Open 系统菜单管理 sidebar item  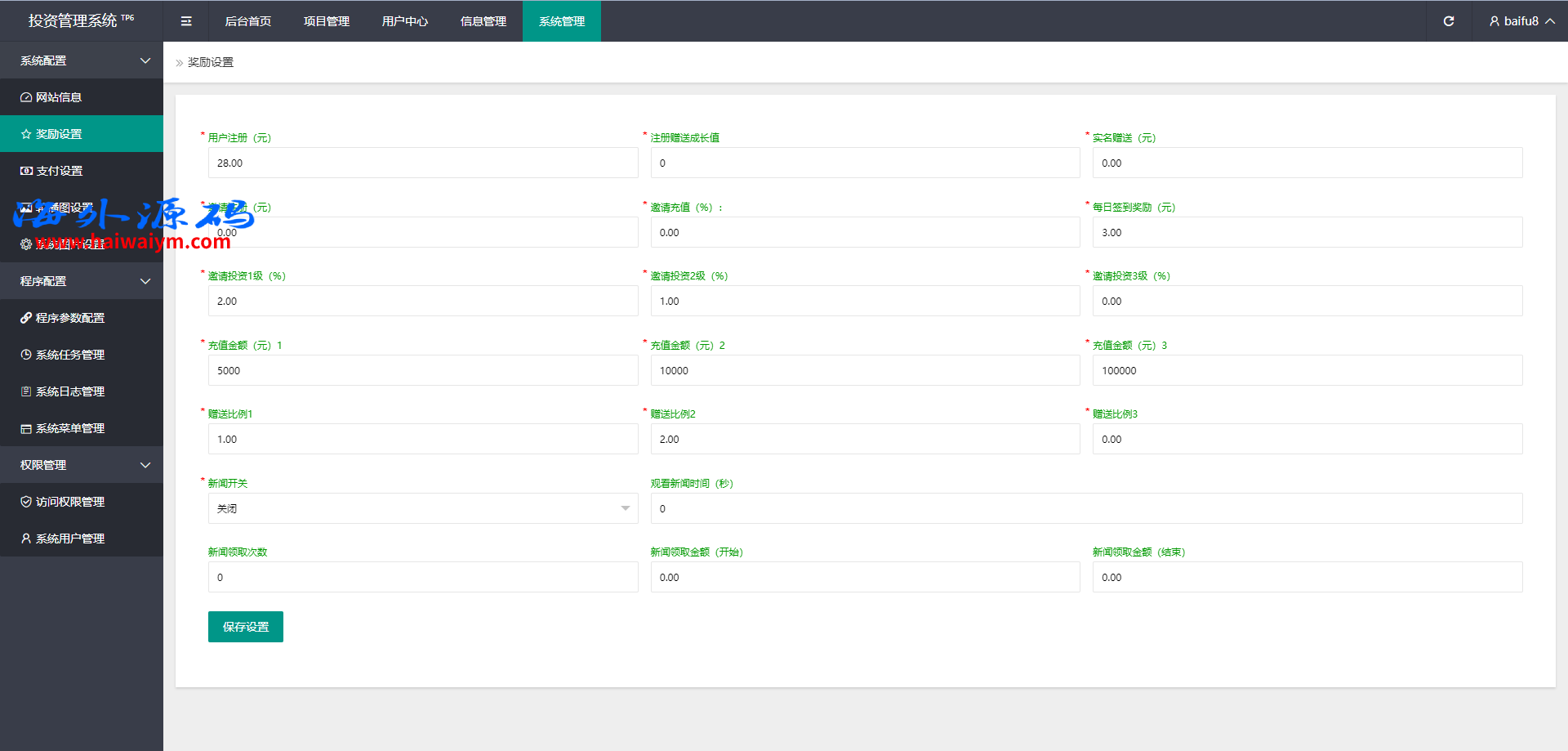(69, 428)
